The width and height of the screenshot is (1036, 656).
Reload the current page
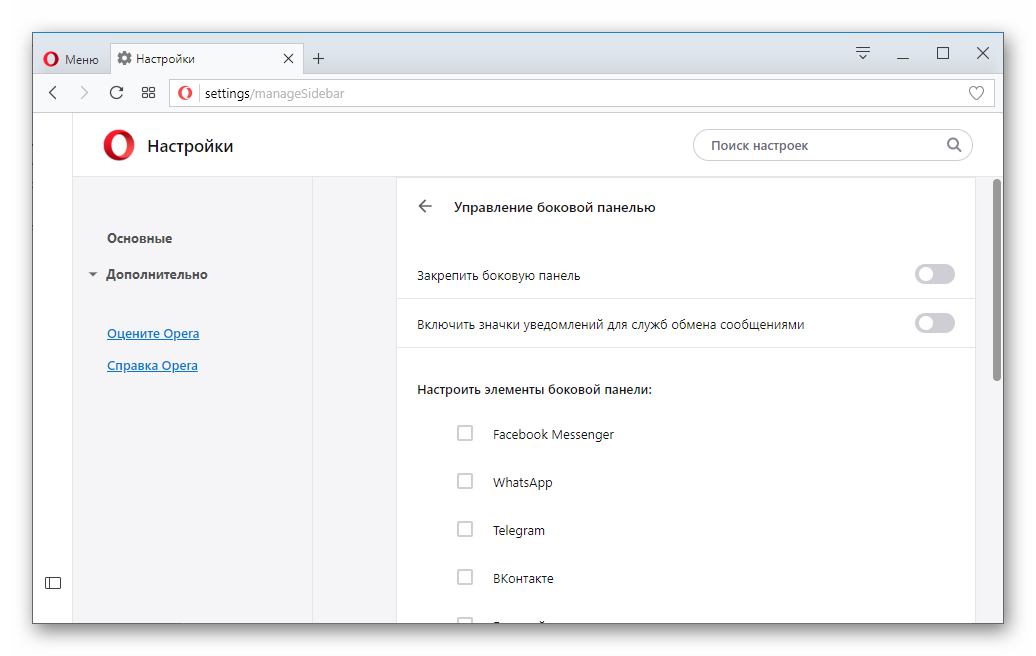click(x=116, y=93)
